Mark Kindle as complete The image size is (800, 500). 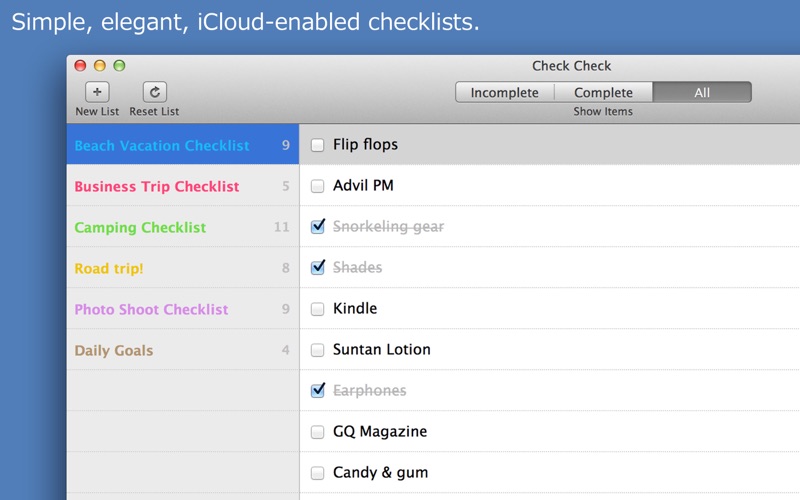tap(317, 309)
